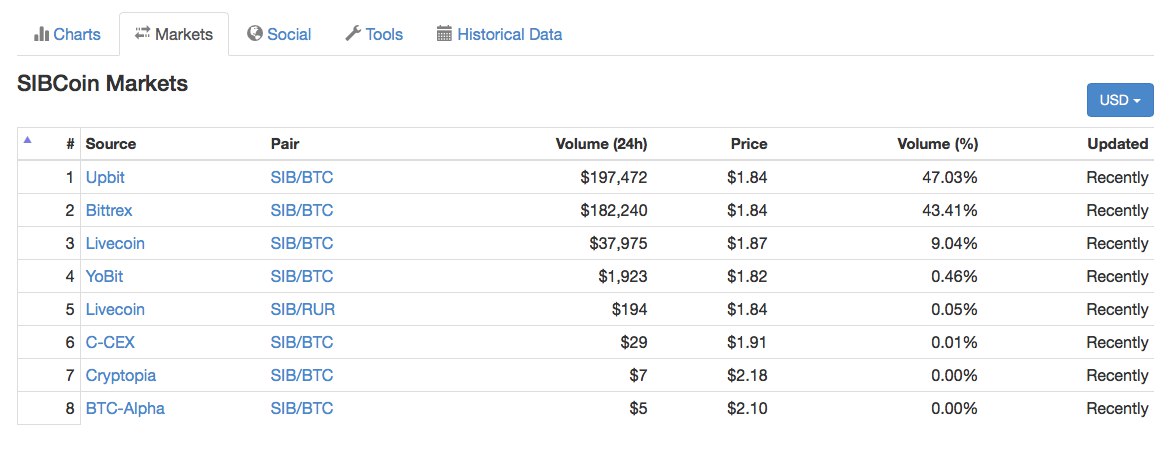Open the Upbit exchange link
The height and width of the screenshot is (451, 1174).
point(106,178)
